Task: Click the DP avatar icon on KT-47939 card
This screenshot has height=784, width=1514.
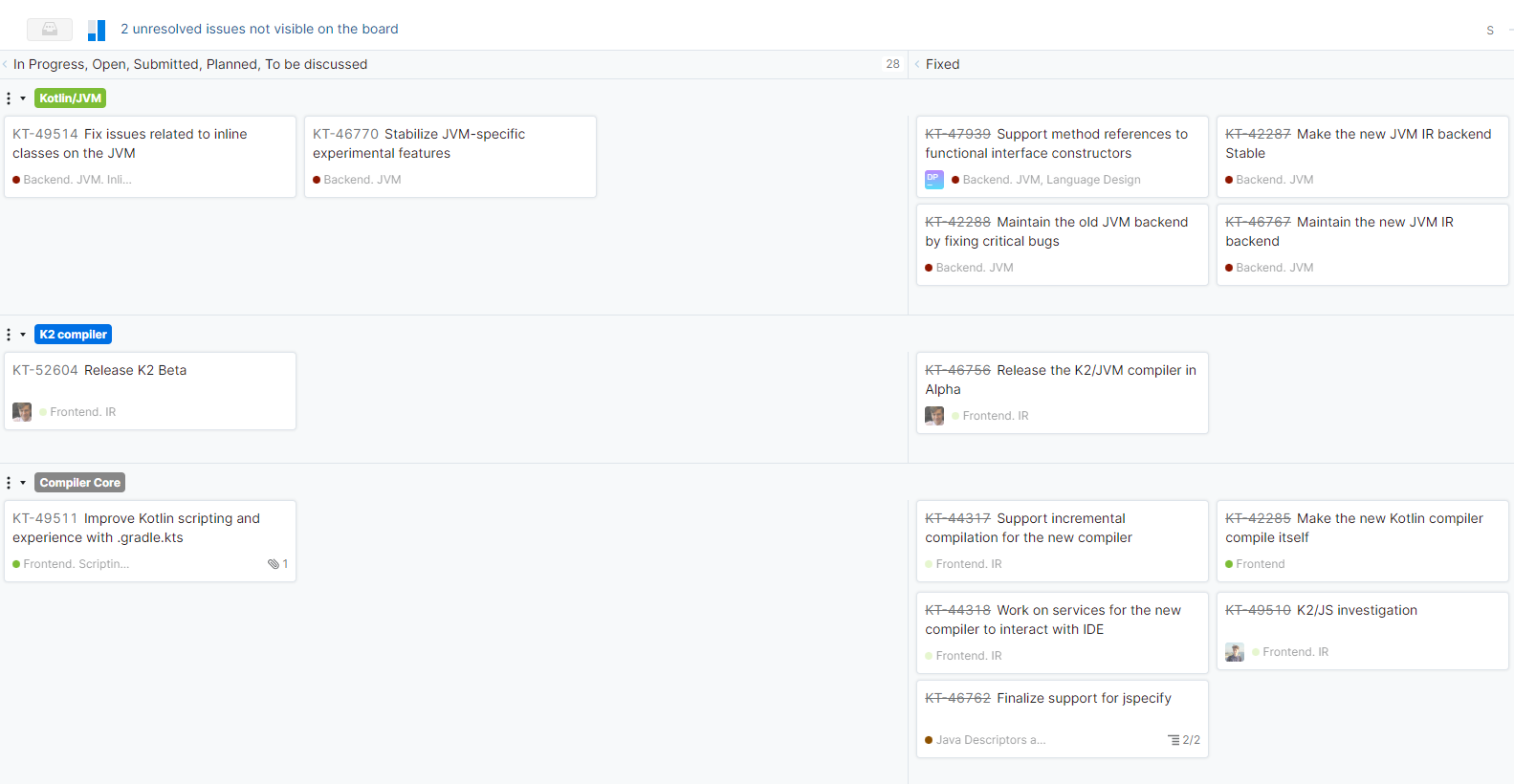Action: coord(934,180)
